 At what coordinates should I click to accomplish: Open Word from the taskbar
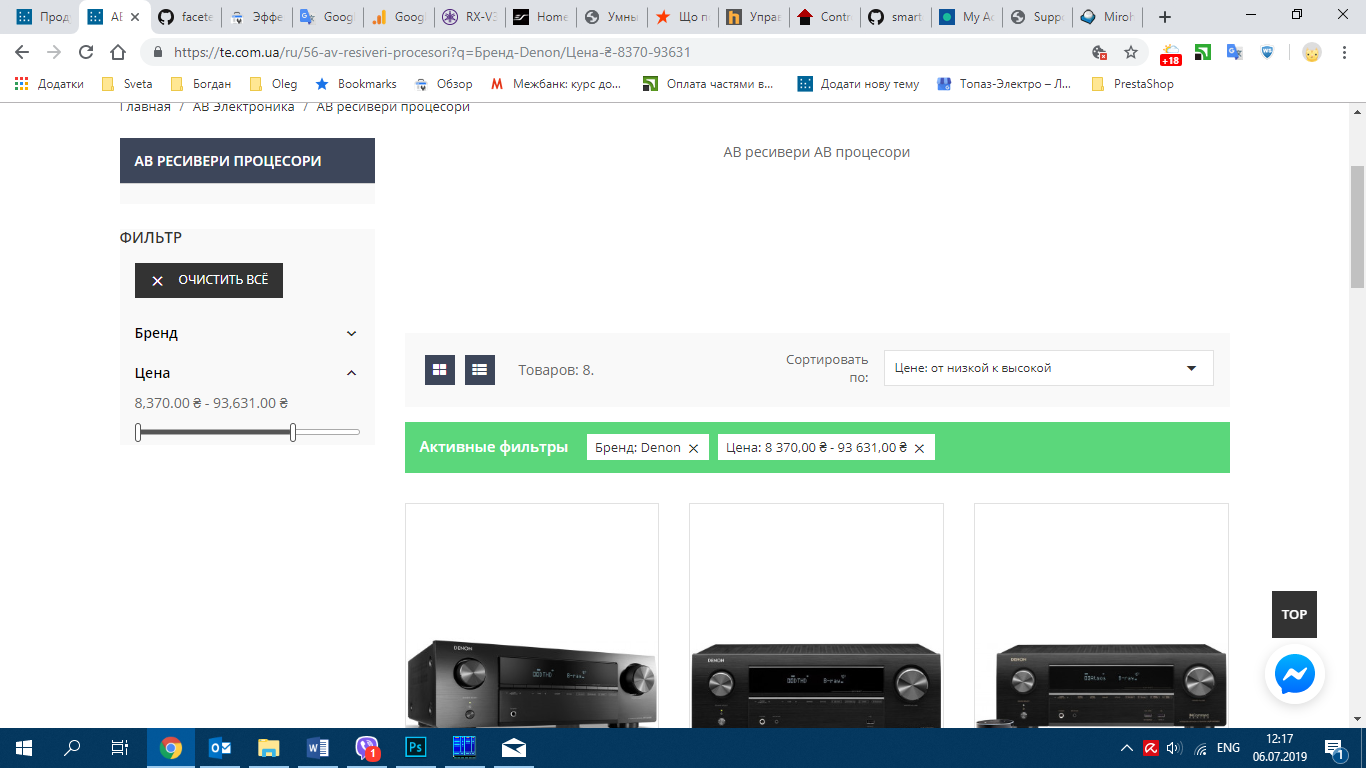tap(318, 748)
